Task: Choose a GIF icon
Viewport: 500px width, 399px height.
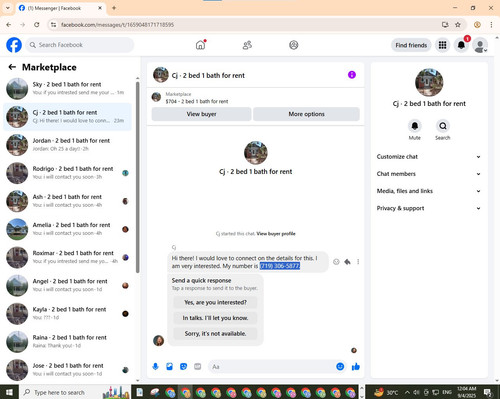Action: 198,367
